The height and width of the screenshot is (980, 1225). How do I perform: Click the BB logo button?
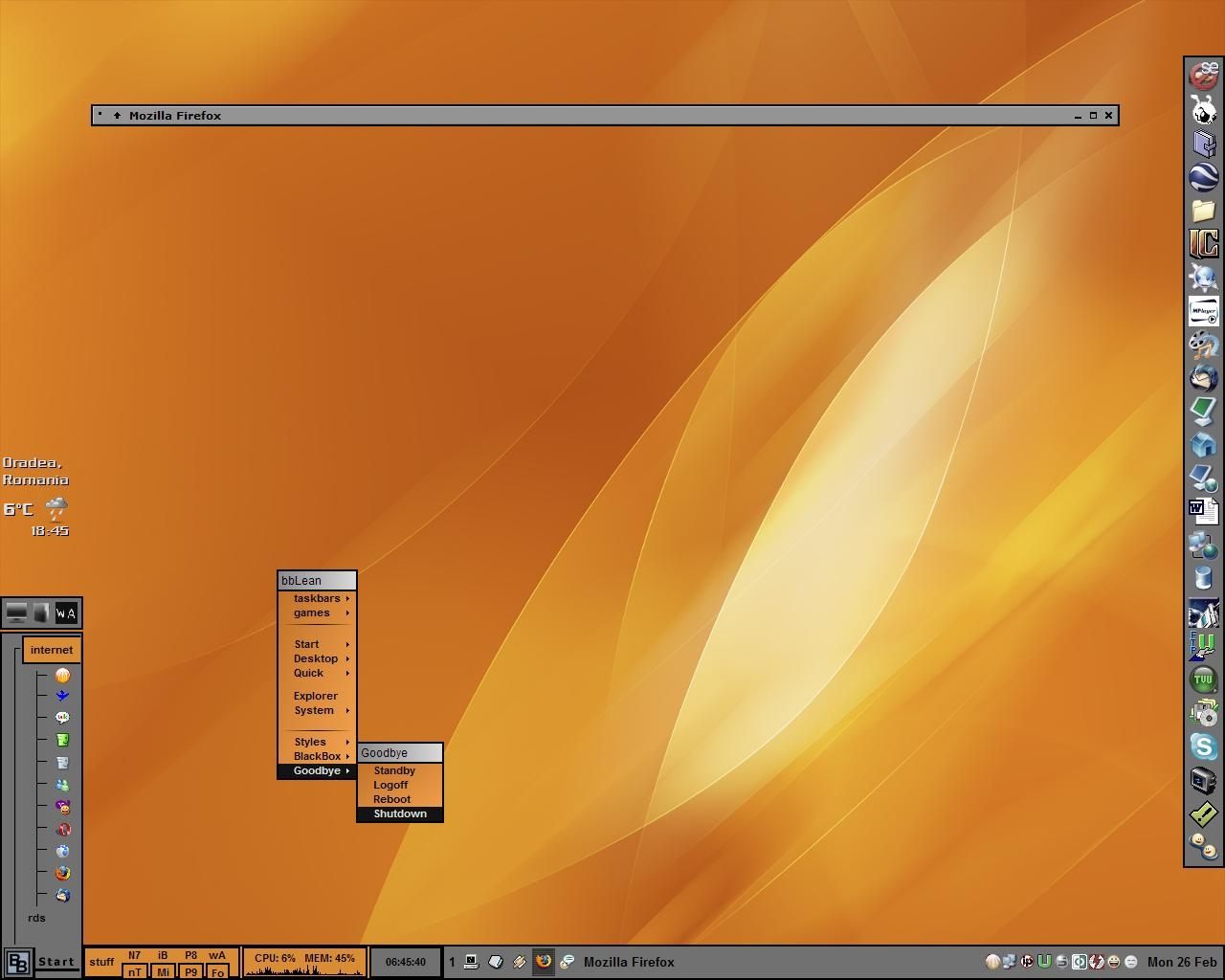(x=17, y=962)
